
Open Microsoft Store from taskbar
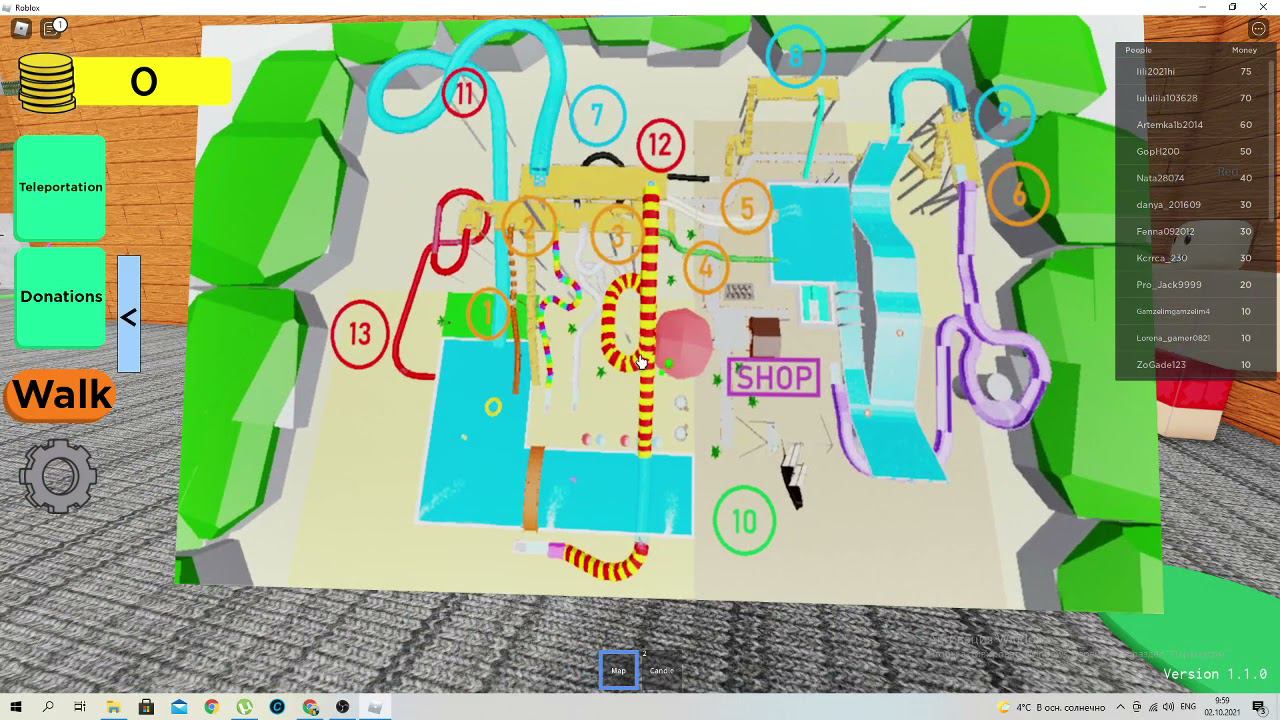pos(146,707)
